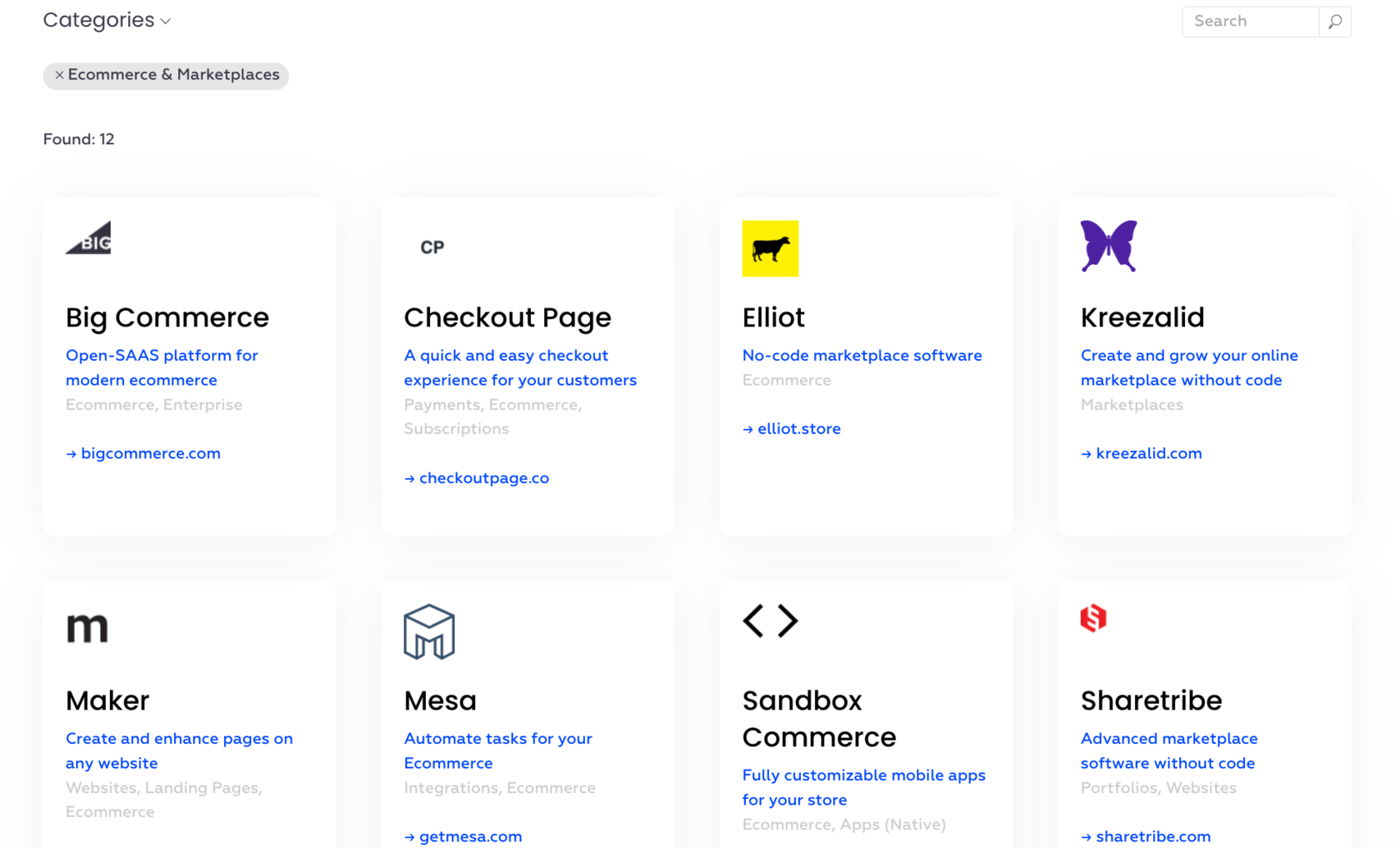Click 'Open-SAAS platform for modern ecommerce' description

(x=162, y=368)
